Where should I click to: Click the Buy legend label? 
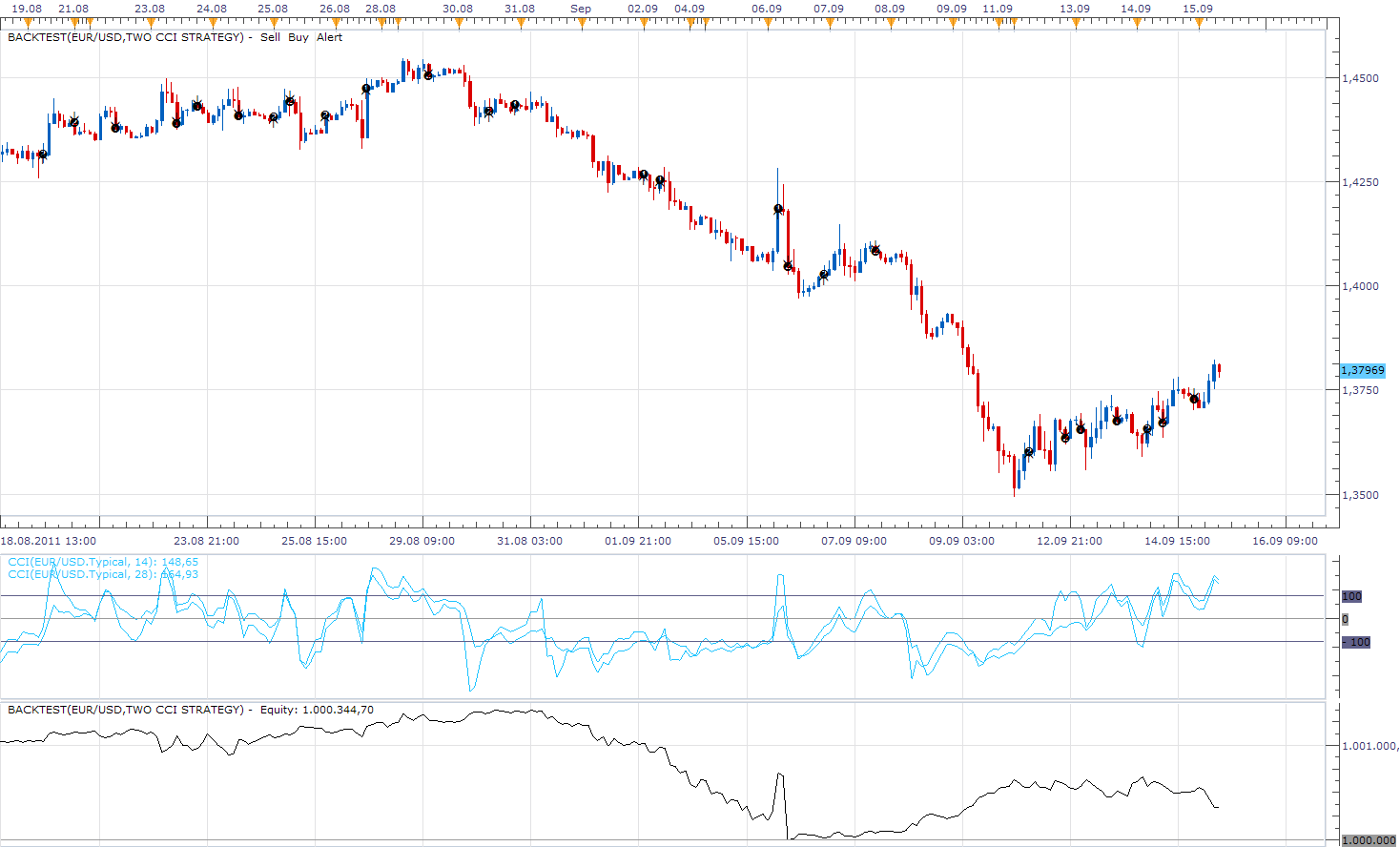point(299,37)
